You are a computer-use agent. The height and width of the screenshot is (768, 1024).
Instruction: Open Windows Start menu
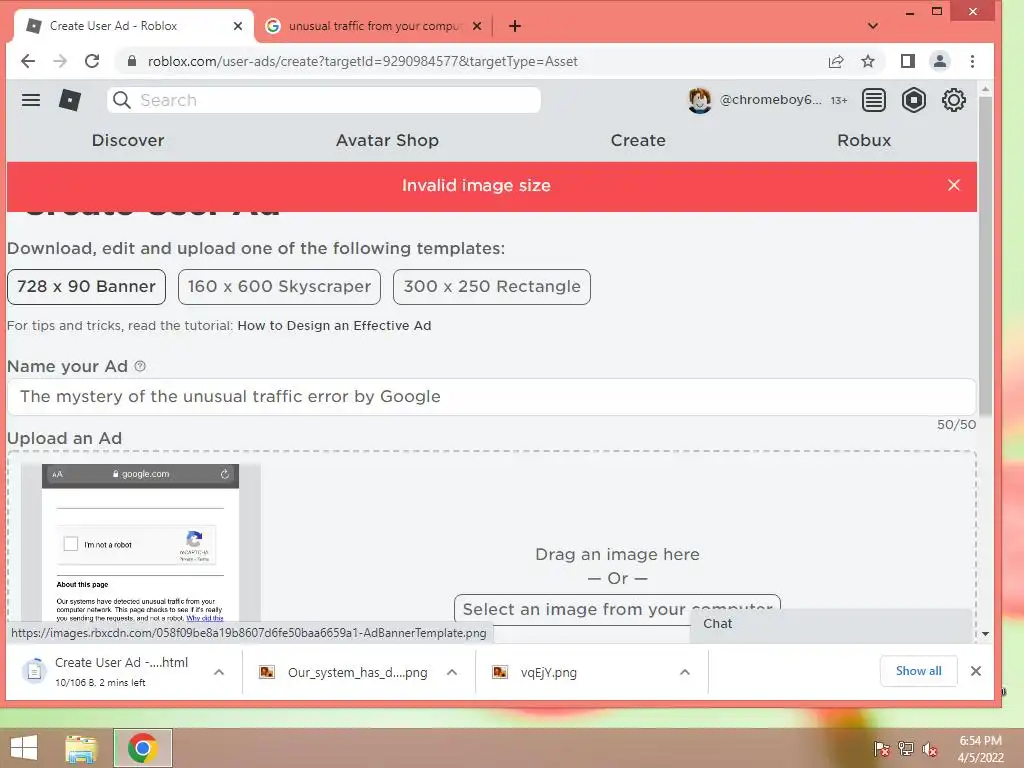(24, 748)
